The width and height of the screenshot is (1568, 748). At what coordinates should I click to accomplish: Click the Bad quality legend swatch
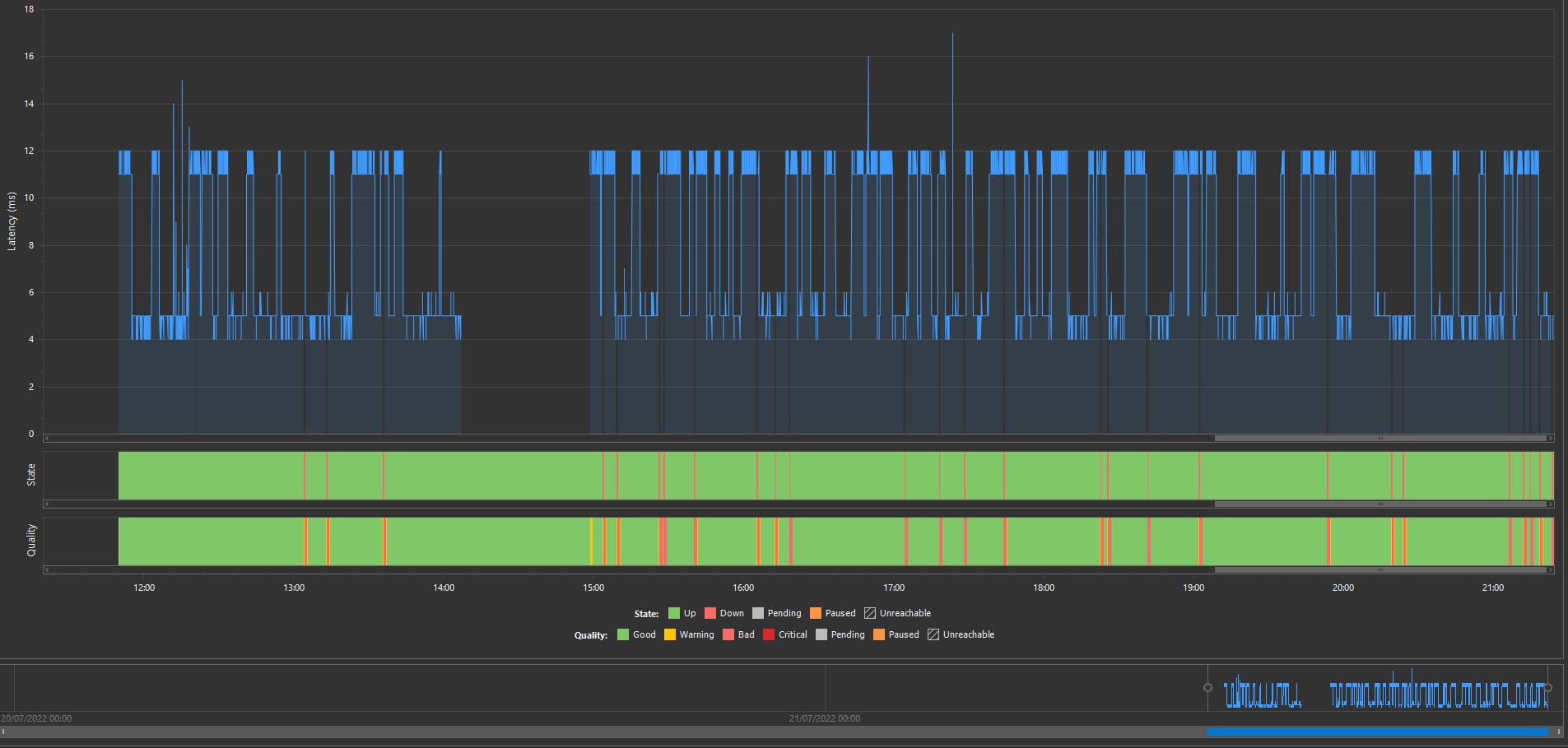[x=728, y=634]
